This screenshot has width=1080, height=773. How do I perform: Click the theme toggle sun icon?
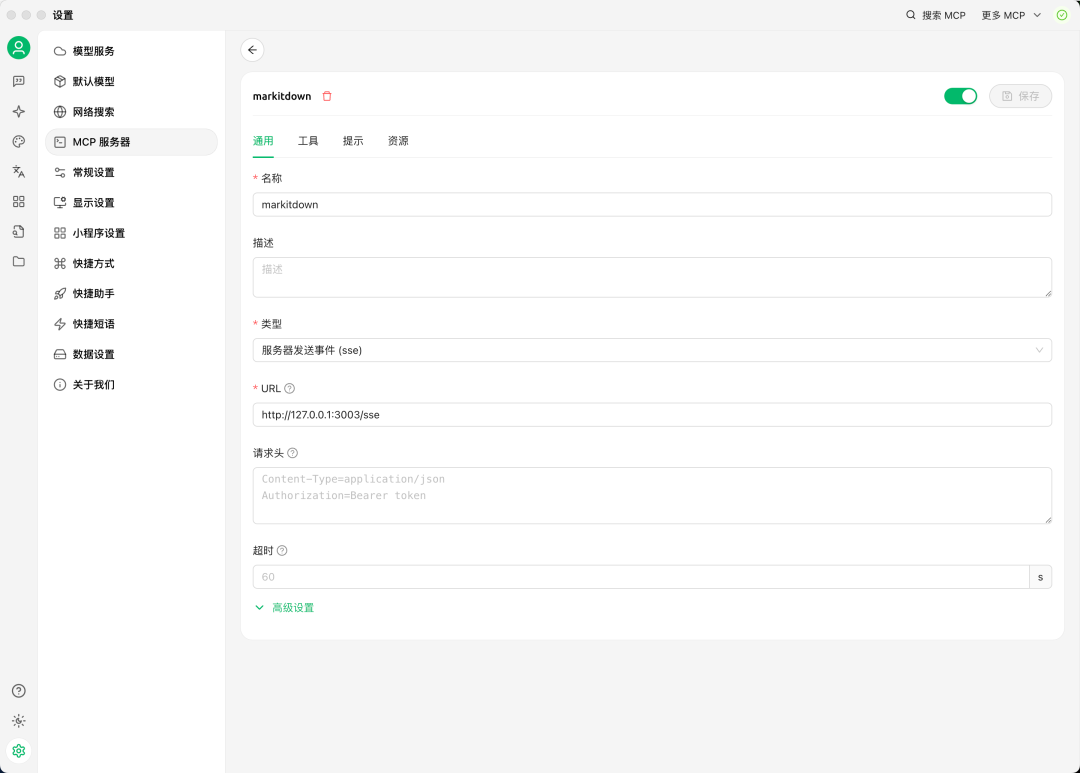[18, 720]
